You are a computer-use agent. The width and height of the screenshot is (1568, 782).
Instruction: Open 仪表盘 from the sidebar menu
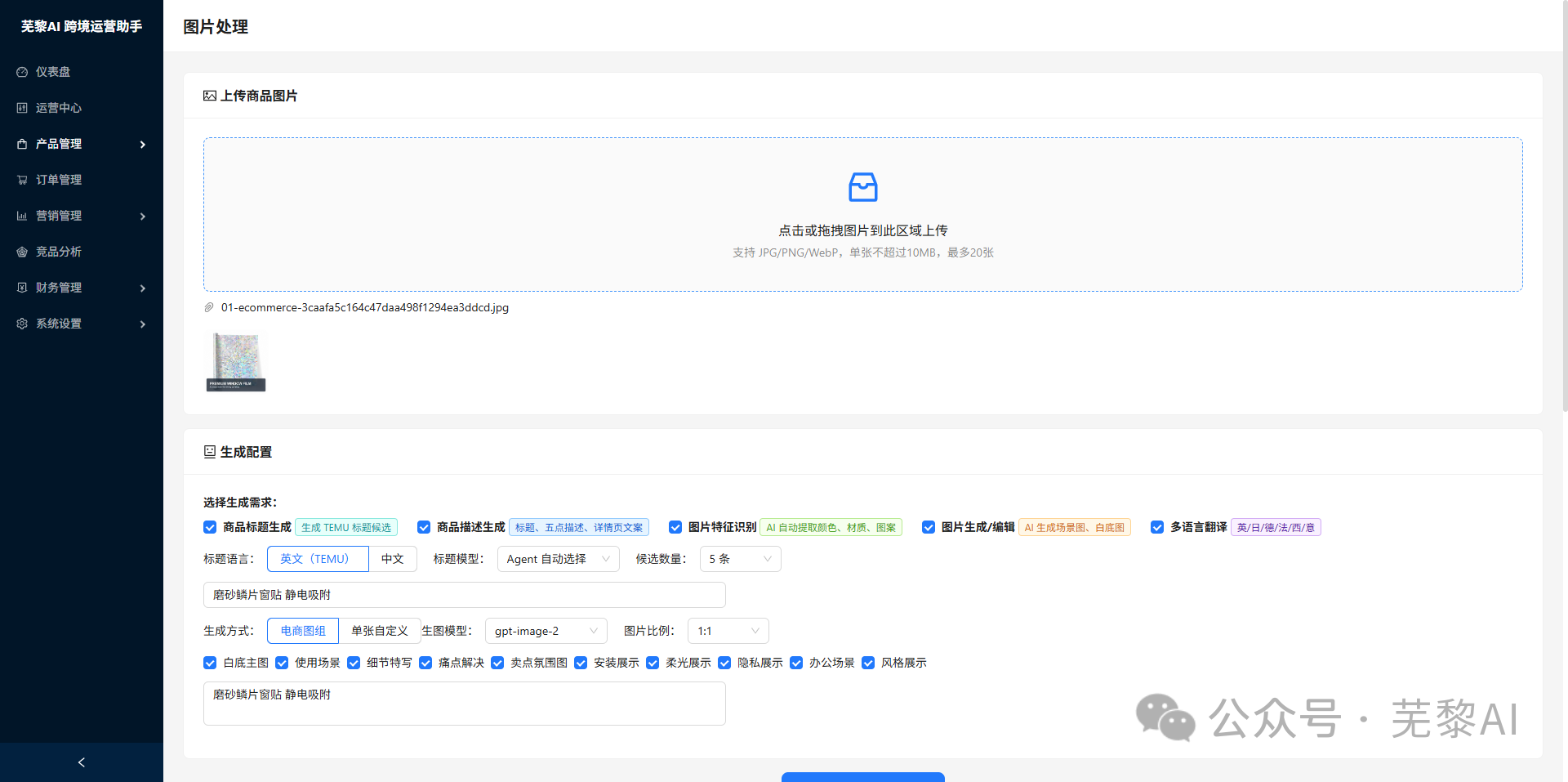(x=82, y=72)
